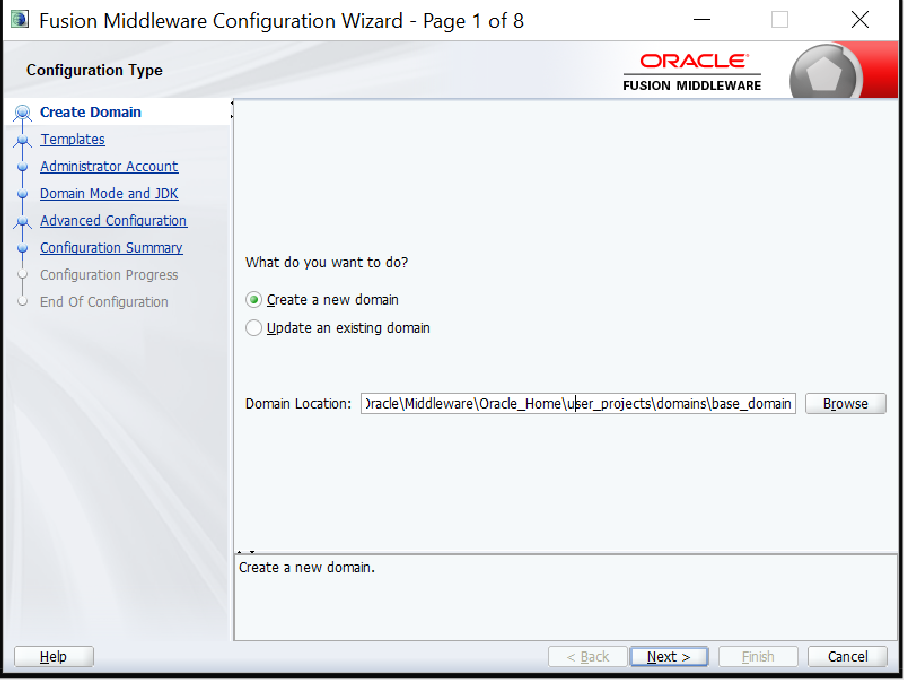Open the Templates step link
This screenshot has width=904, height=680.
pyautogui.click(x=72, y=140)
